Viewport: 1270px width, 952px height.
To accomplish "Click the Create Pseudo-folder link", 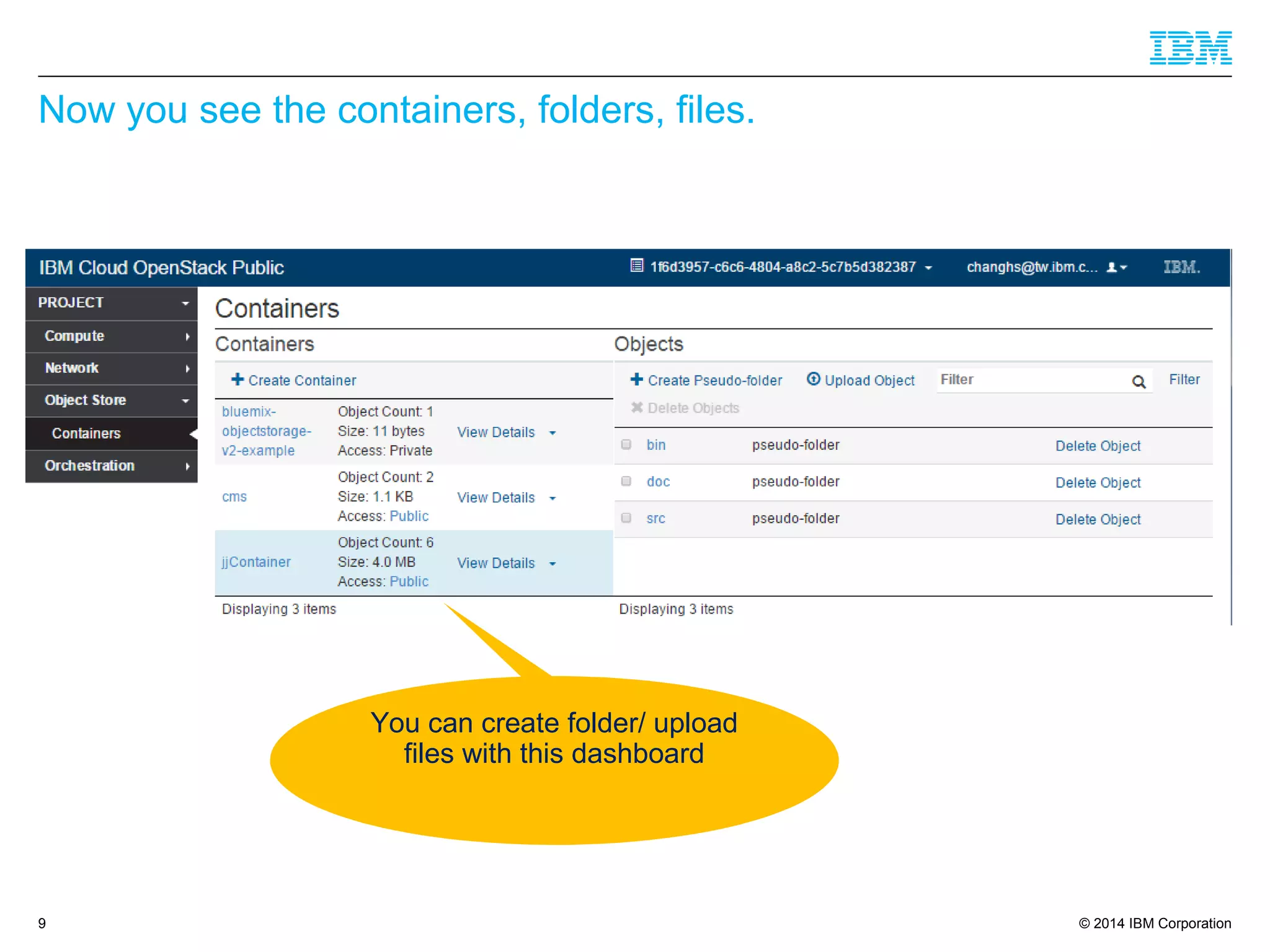I will (706, 380).
